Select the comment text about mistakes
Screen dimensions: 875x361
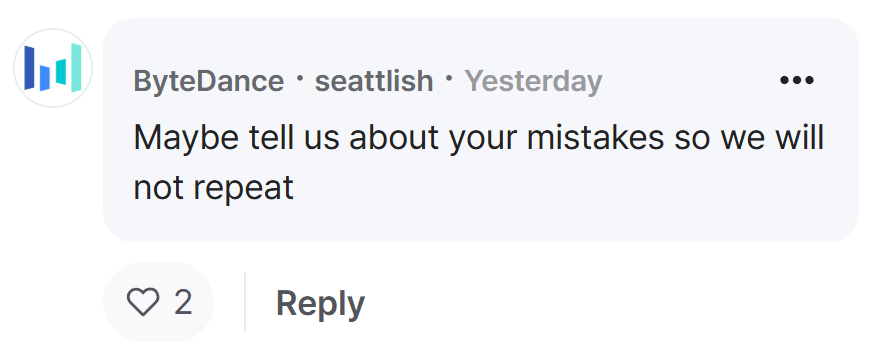(x=478, y=162)
